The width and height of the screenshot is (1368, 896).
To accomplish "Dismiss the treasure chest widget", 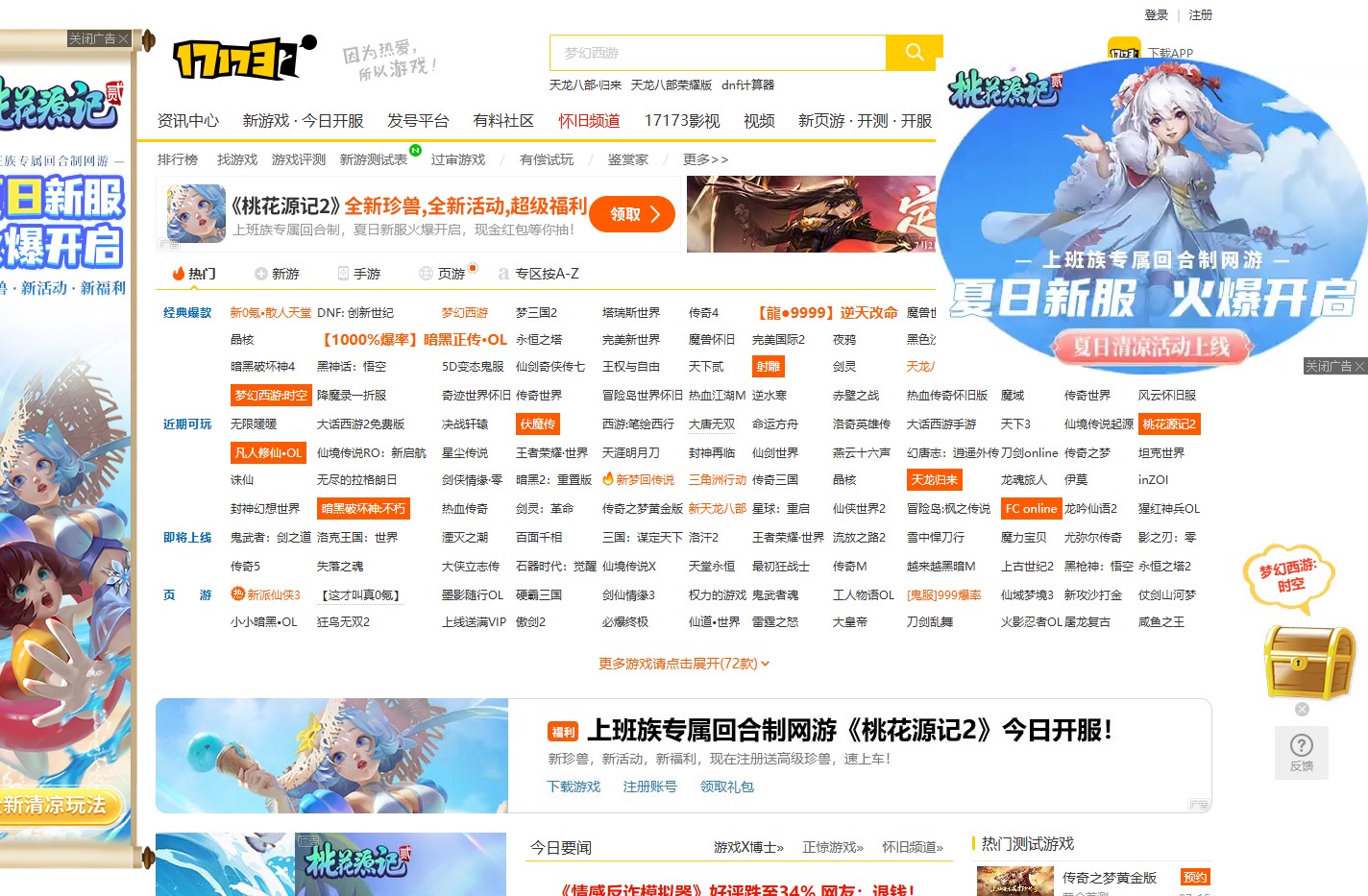I will pyautogui.click(x=1302, y=709).
